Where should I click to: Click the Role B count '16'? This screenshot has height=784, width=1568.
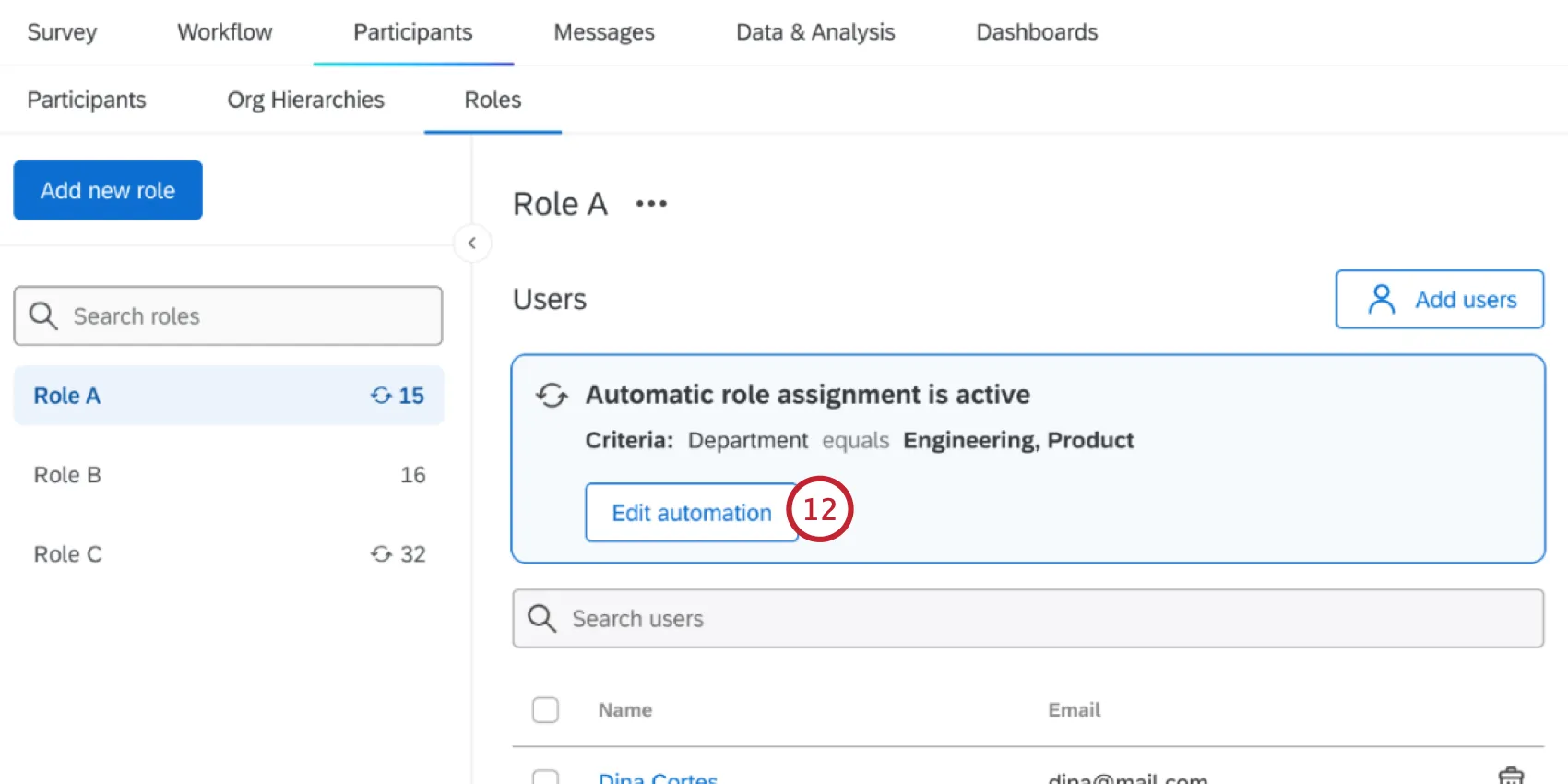click(412, 475)
